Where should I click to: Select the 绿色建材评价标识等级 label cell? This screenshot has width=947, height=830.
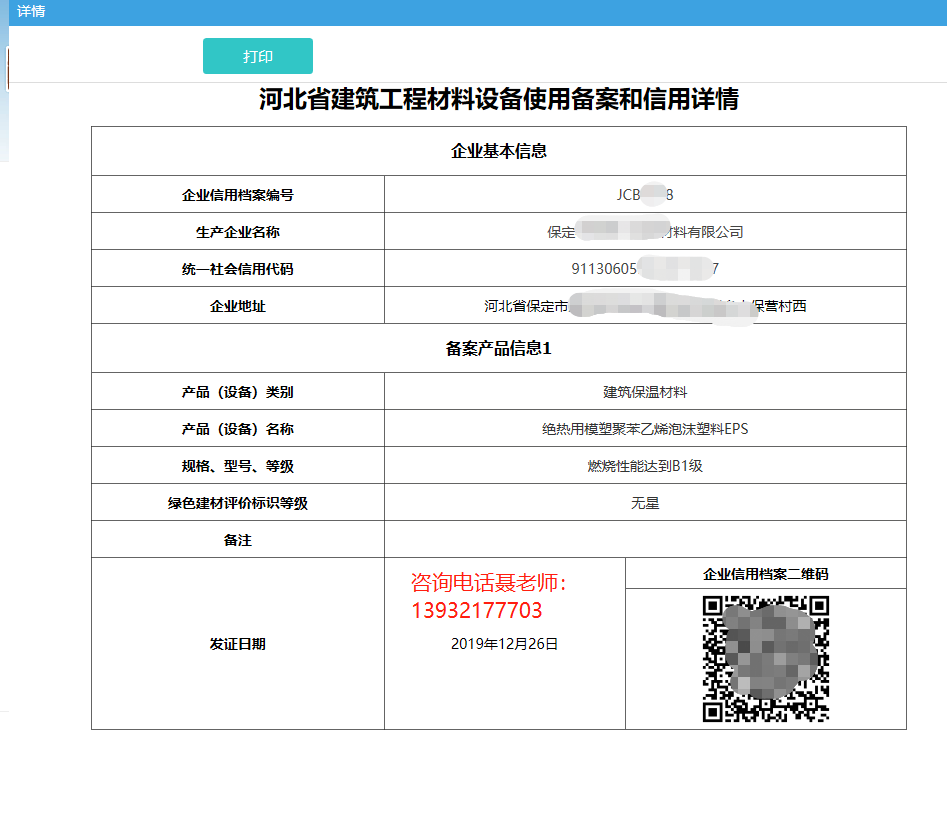pyautogui.click(x=237, y=501)
